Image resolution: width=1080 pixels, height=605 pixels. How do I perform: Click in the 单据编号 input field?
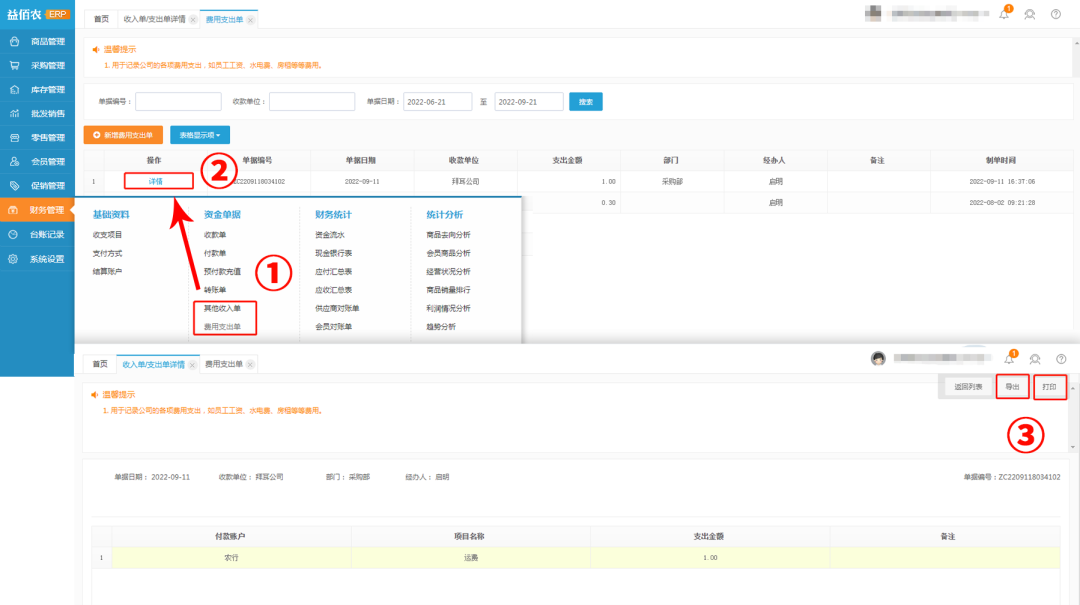(x=178, y=102)
